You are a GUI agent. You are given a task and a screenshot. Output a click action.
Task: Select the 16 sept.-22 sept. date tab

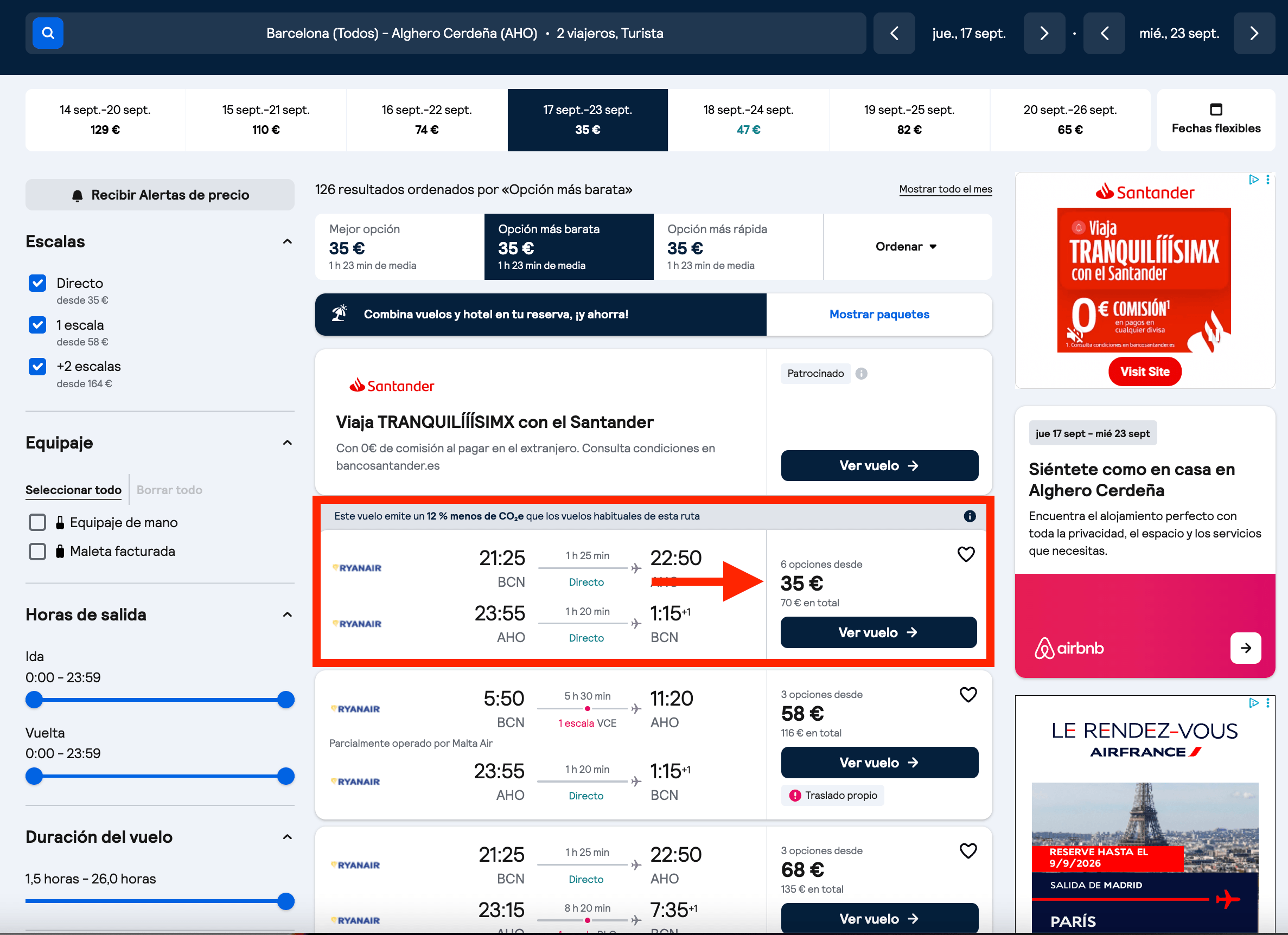(x=426, y=120)
